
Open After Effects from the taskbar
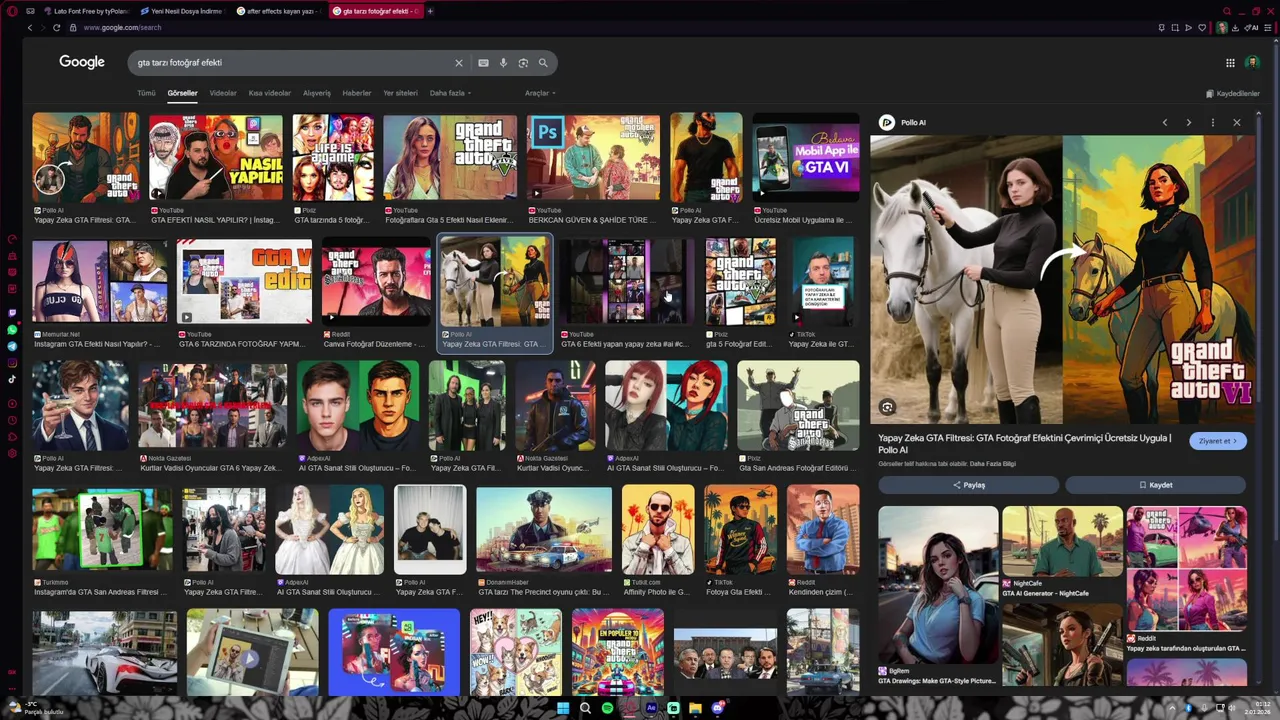pyautogui.click(x=651, y=708)
